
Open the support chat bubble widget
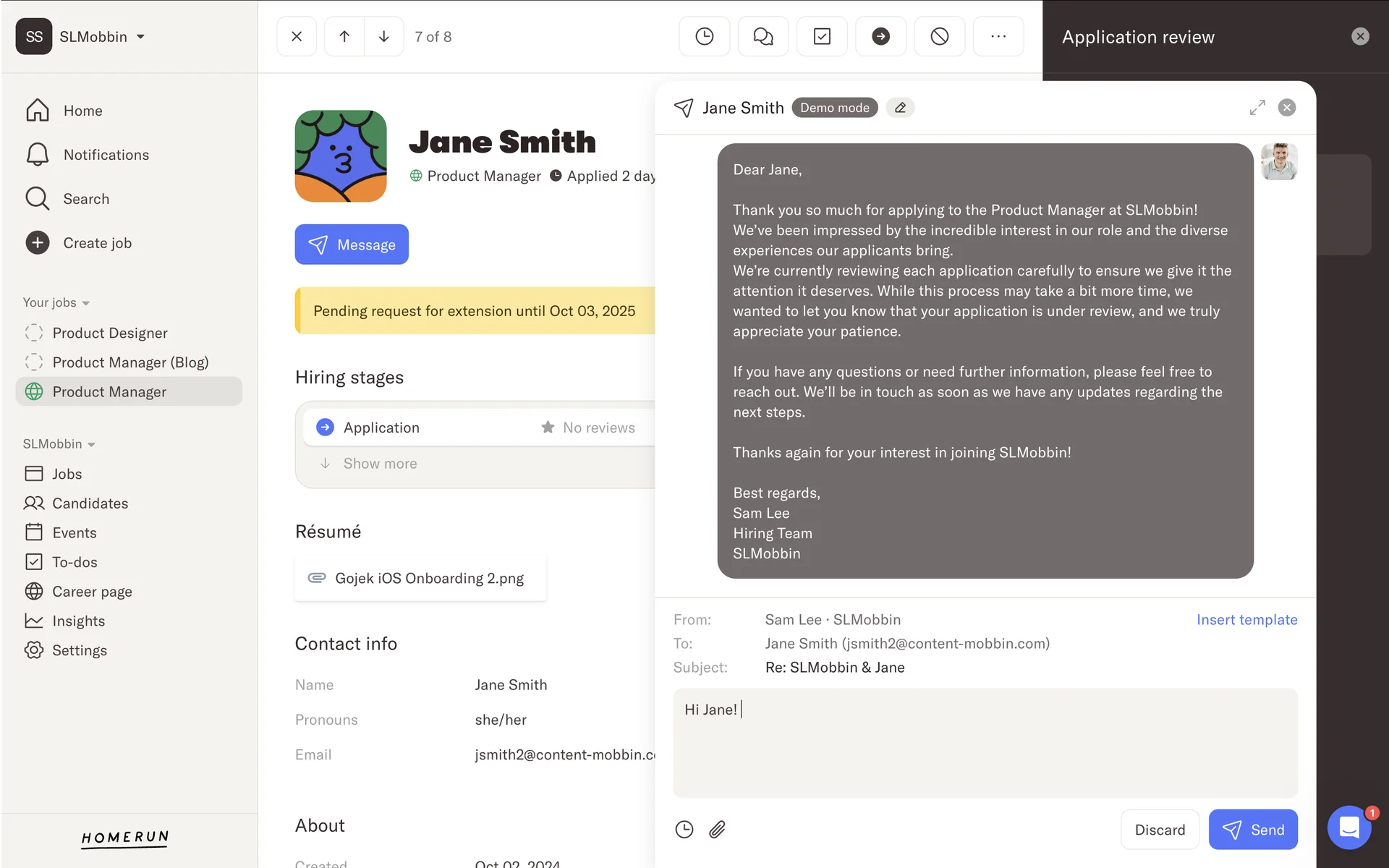1349,827
